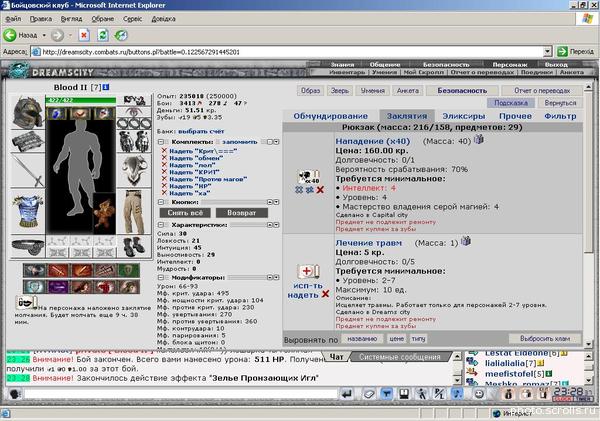
Task: Click the выбрать счет bank link
Action: pos(201,131)
